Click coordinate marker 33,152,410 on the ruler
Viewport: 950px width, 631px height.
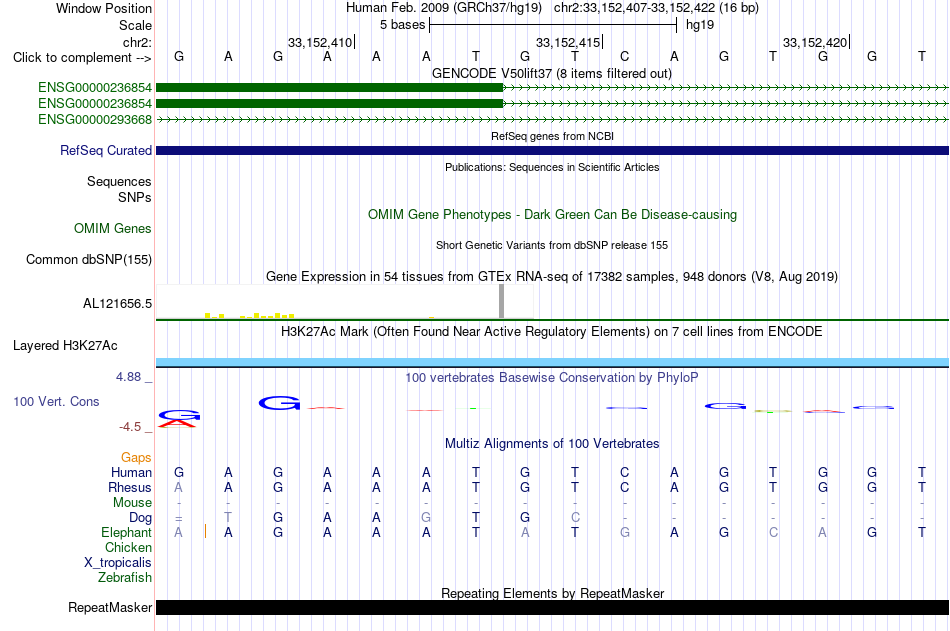tap(320, 42)
